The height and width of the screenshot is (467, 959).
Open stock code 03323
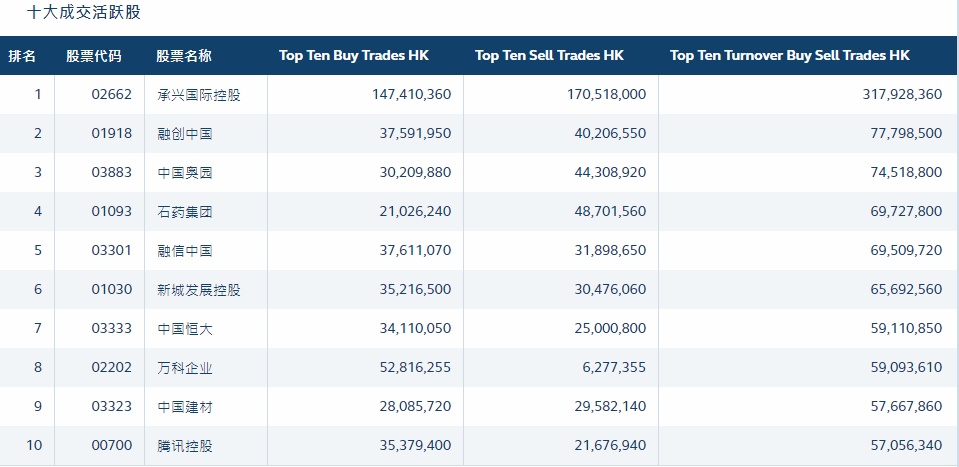[x=112, y=407]
